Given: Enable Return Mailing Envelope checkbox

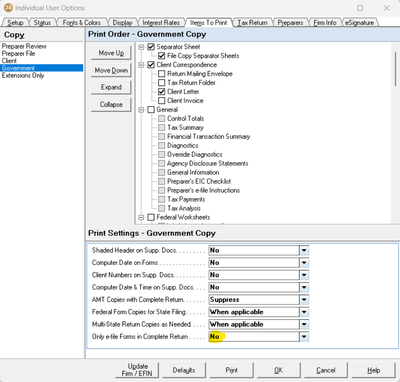Looking at the screenshot, I should click(162, 74).
